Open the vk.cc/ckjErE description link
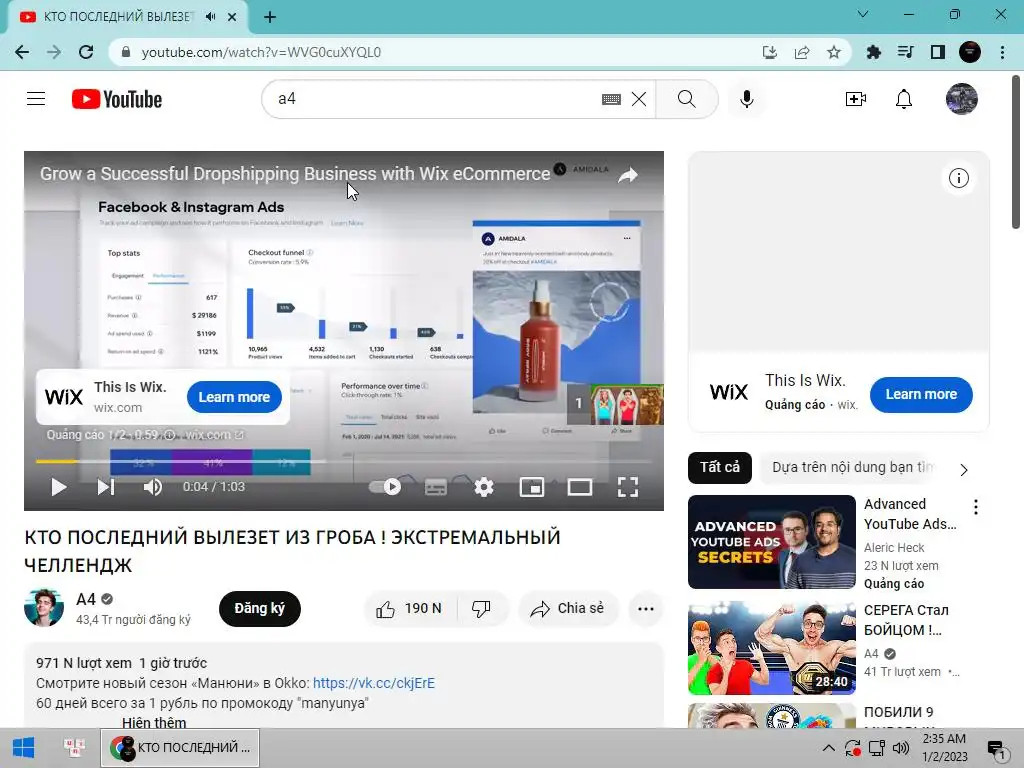 click(x=374, y=683)
